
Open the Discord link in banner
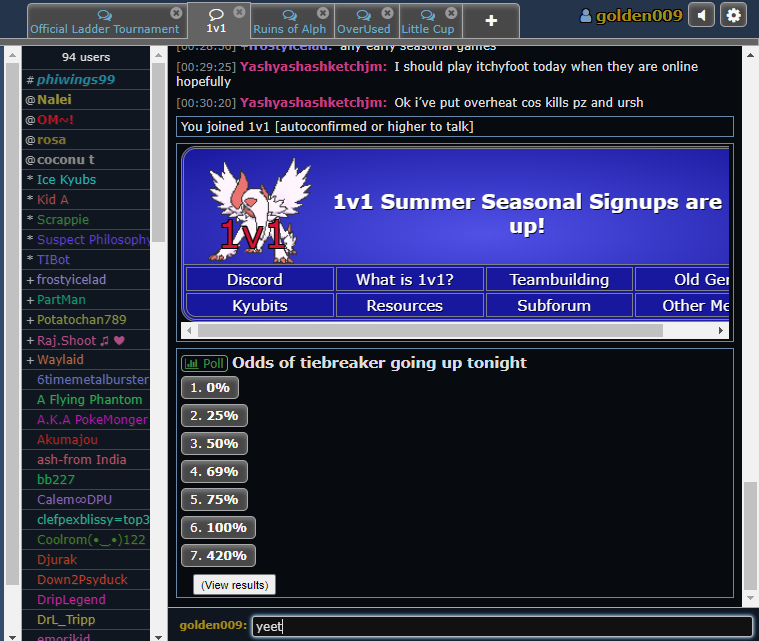(x=260, y=279)
